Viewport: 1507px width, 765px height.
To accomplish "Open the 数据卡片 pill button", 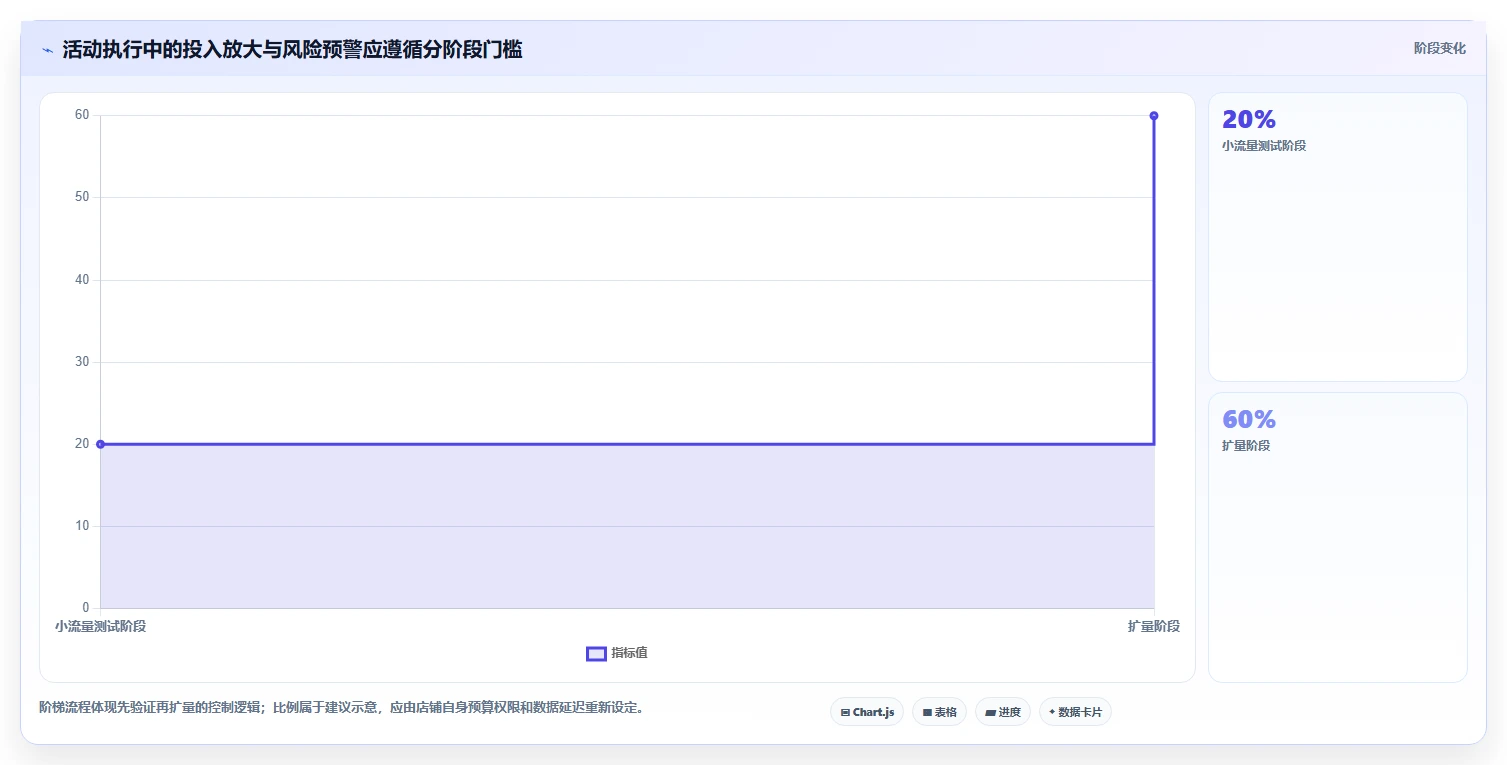I will [1075, 712].
